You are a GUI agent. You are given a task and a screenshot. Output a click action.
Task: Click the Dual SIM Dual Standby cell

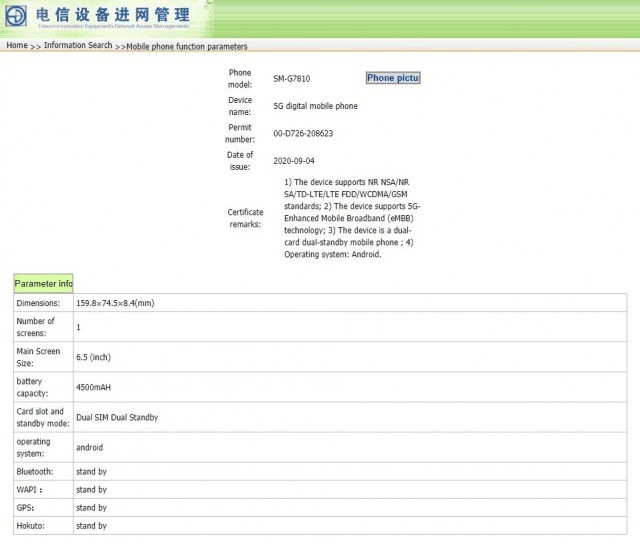click(x=117, y=417)
